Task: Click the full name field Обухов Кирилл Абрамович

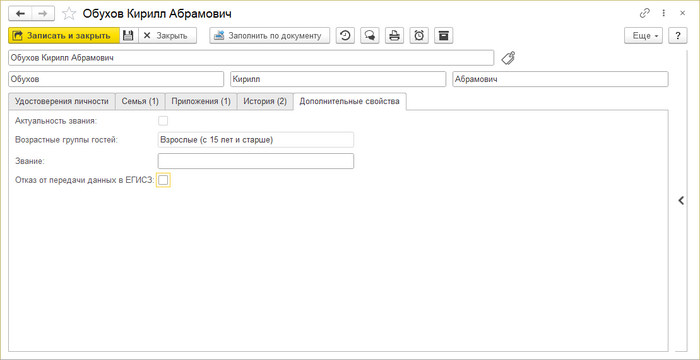Action: [251, 58]
